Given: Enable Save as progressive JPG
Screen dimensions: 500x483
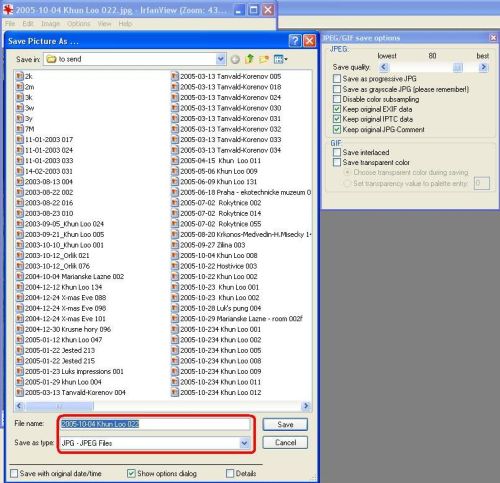Looking at the screenshot, I should coord(337,79).
